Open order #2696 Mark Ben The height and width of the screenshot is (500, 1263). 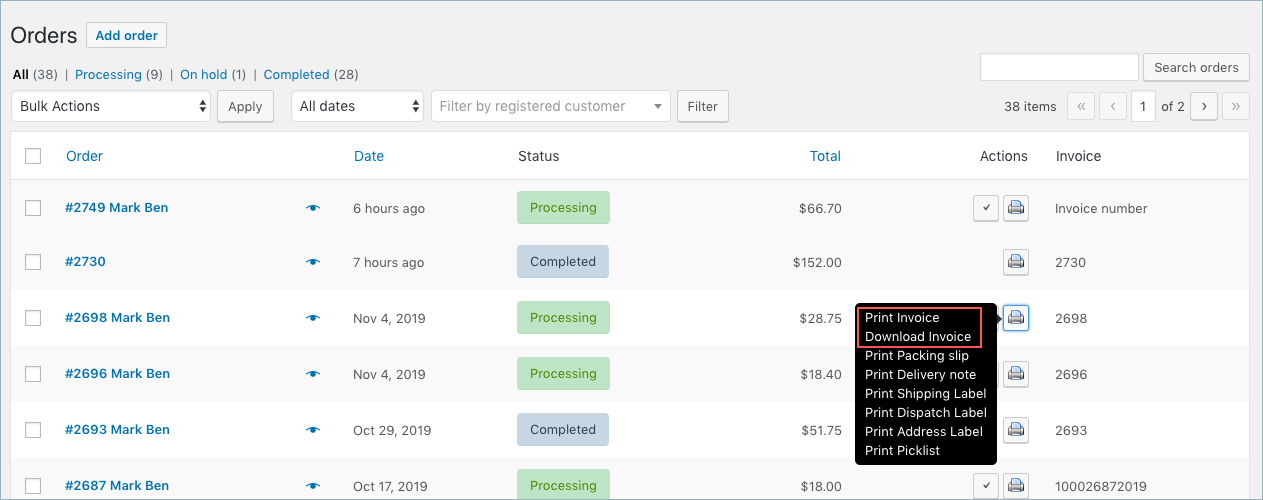click(x=118, y=374)
